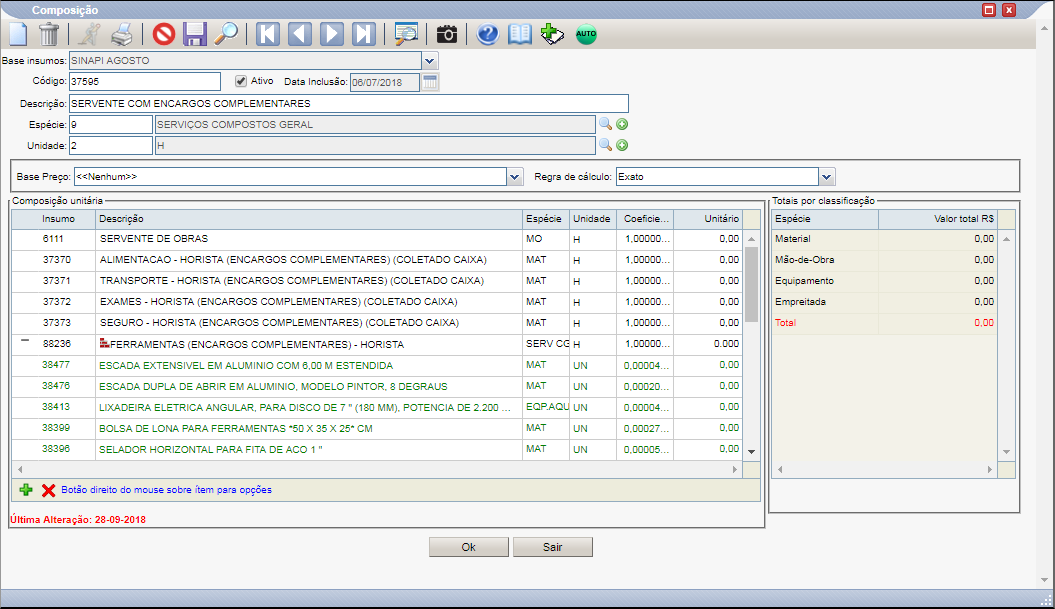1055x609 pixels.
Task: Click the Empreitada row in totals
Action: click(885, 301)
